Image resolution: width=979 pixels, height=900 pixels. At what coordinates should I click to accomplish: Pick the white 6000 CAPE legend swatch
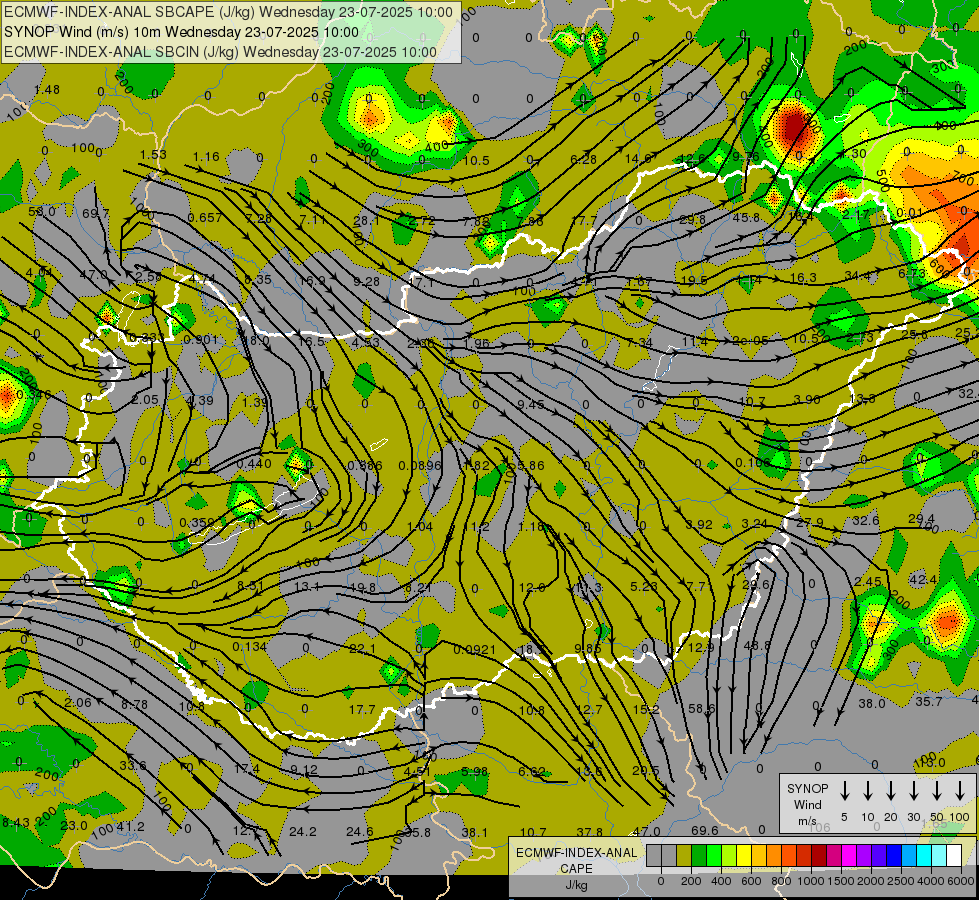pos(953,856)
